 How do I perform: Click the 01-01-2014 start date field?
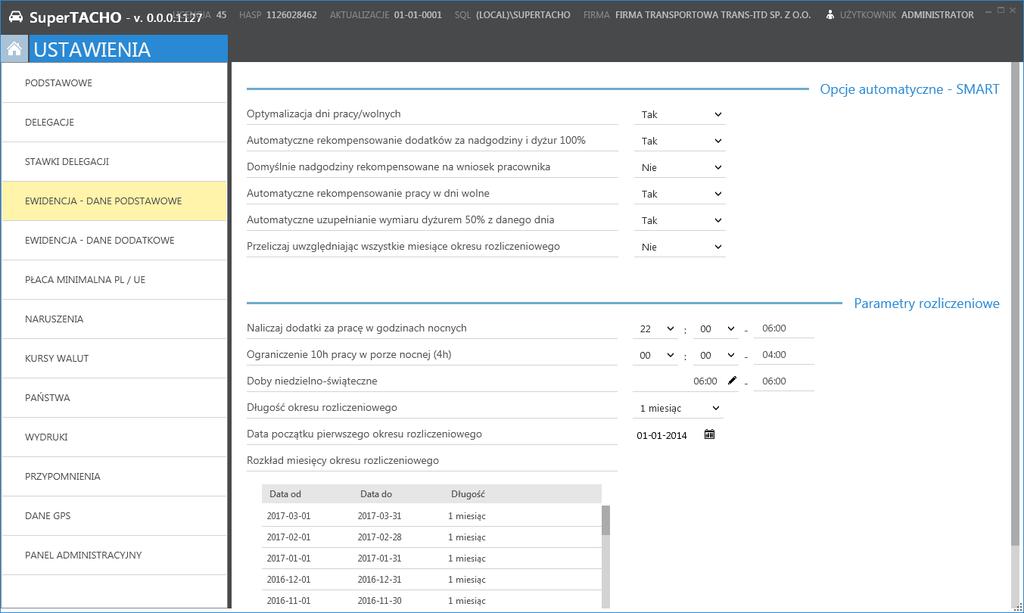(x=662, y=435)
